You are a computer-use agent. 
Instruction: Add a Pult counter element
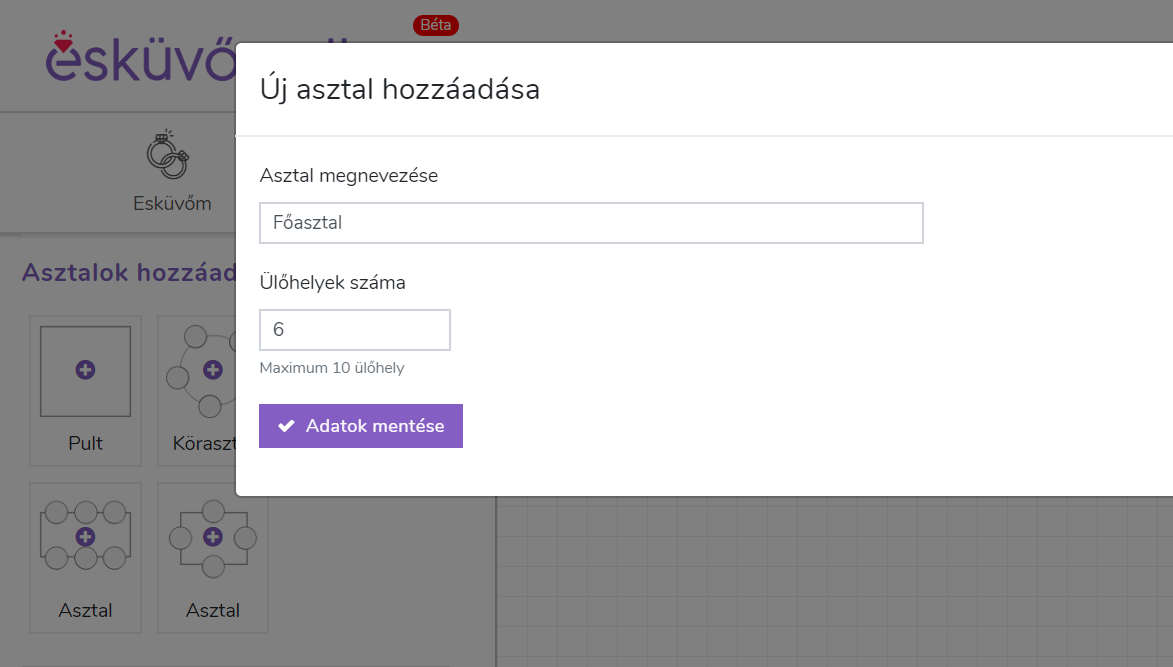click(x=85, y=390)
